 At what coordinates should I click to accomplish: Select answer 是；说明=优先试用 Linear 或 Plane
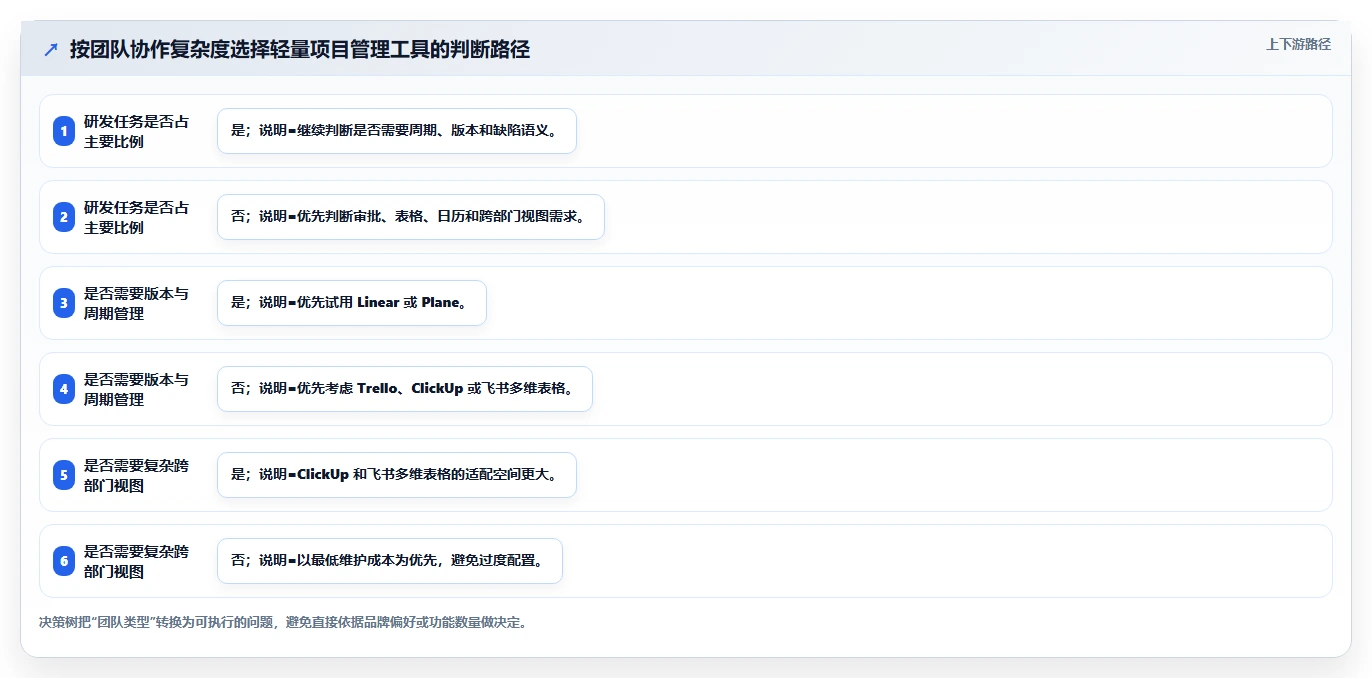(352, 303)
